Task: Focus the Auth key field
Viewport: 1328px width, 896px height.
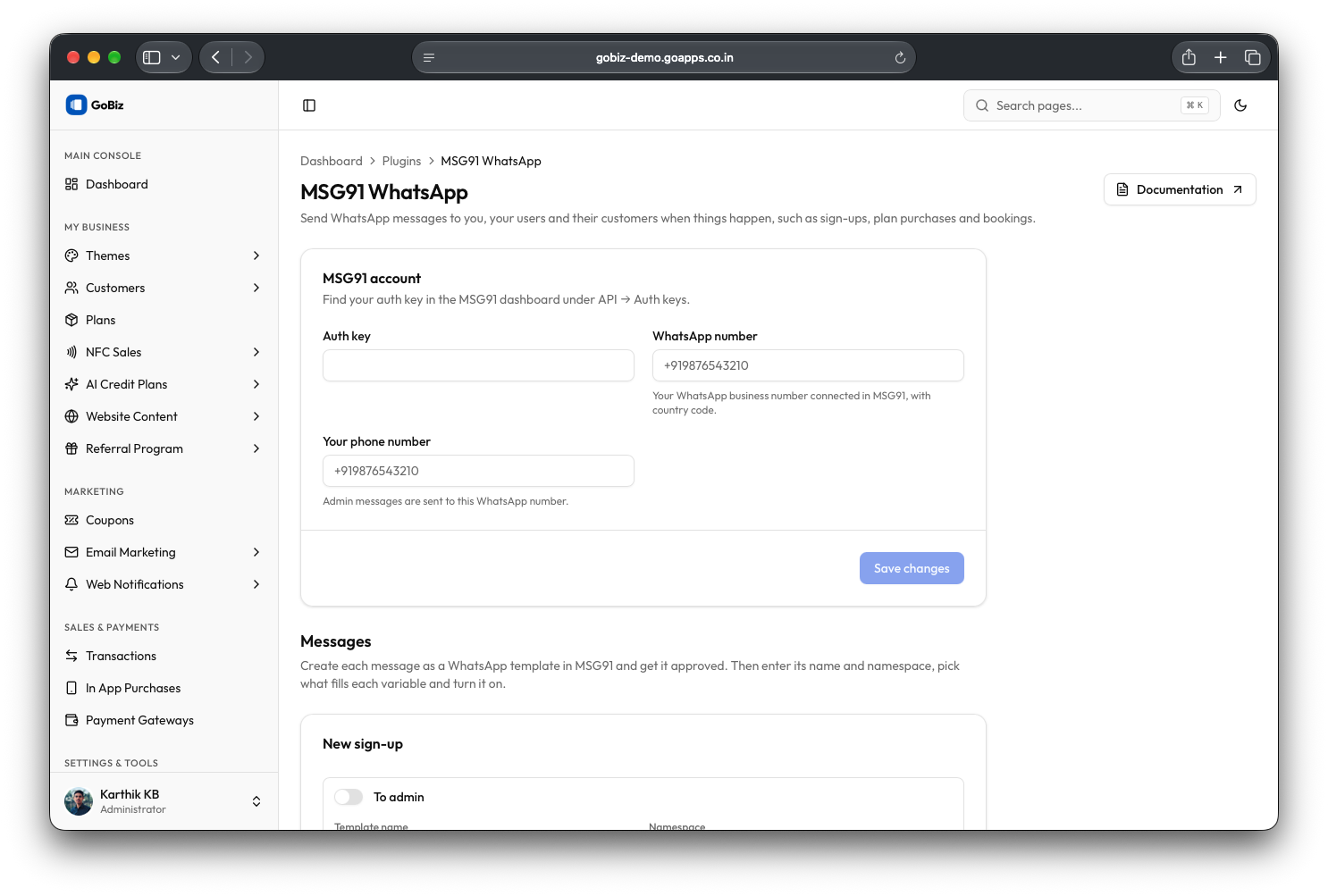Action: coord(478,365)
